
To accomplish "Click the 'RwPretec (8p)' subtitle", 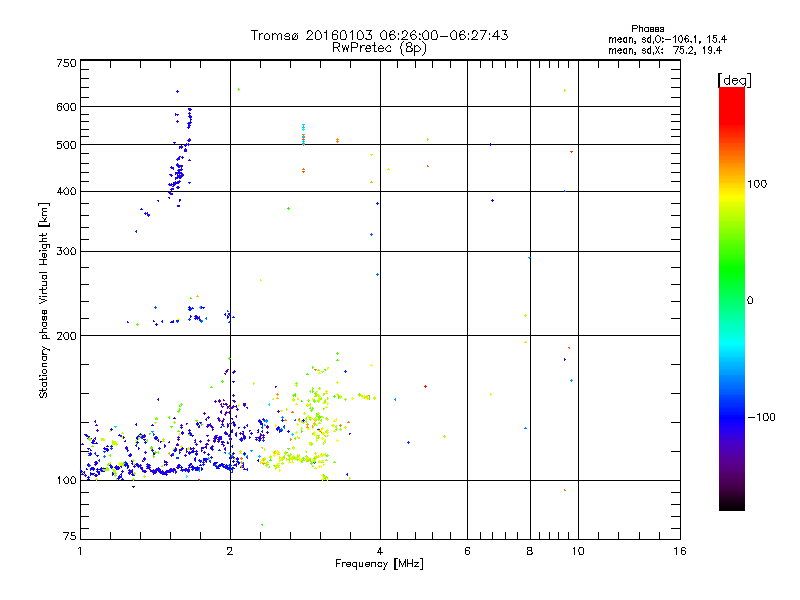I will coord(379,48).
